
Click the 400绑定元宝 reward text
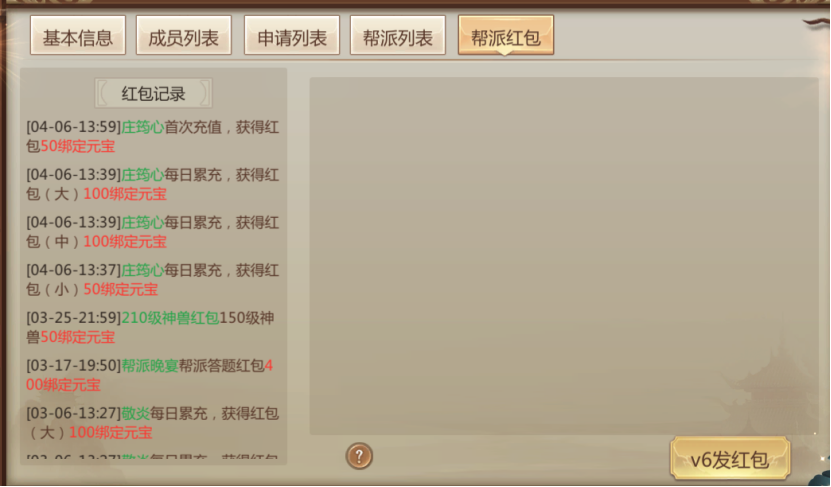click(149, 375)
